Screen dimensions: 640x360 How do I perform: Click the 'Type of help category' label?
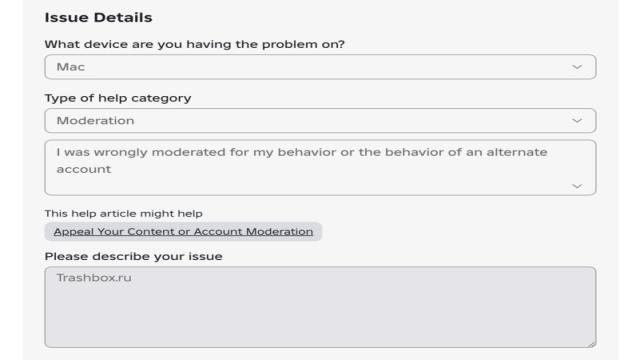tap(118, 98)
